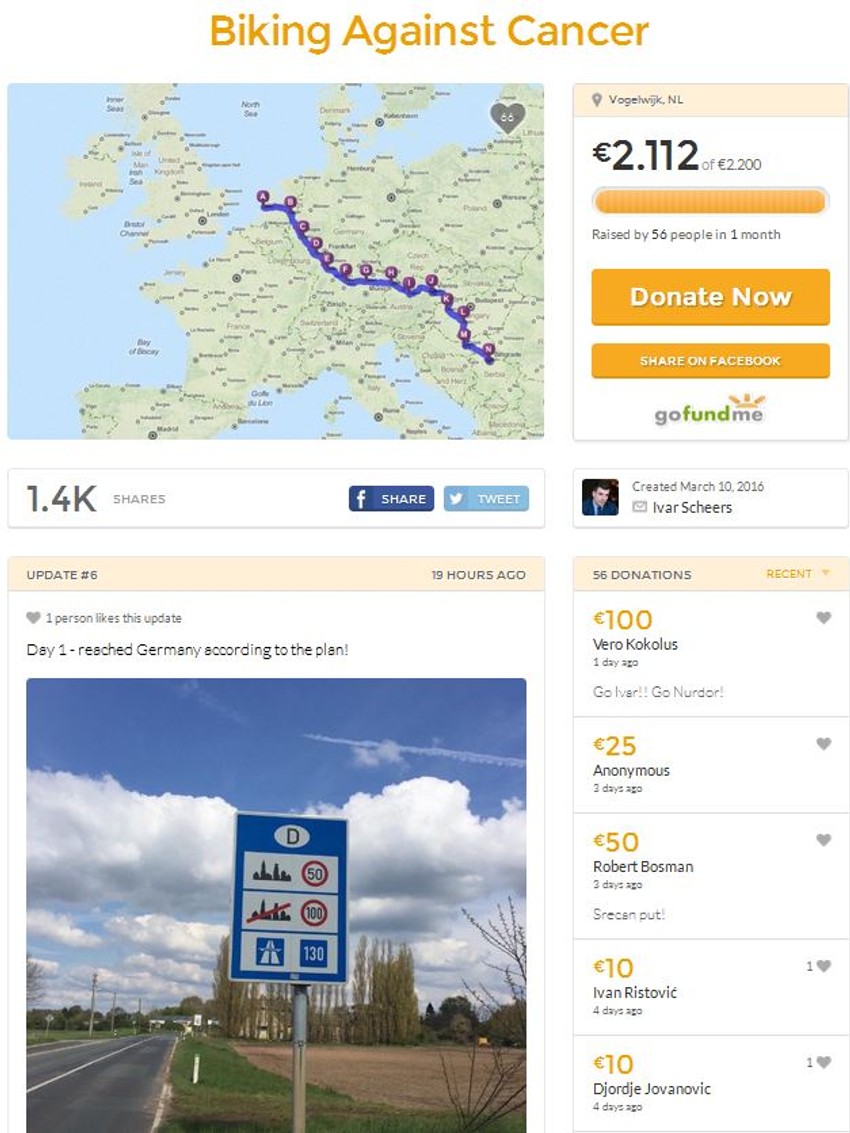Click heart on Djordje Jovanovic's donation
This screenshot has height=1133, width=850.
tap(823, 1062)
